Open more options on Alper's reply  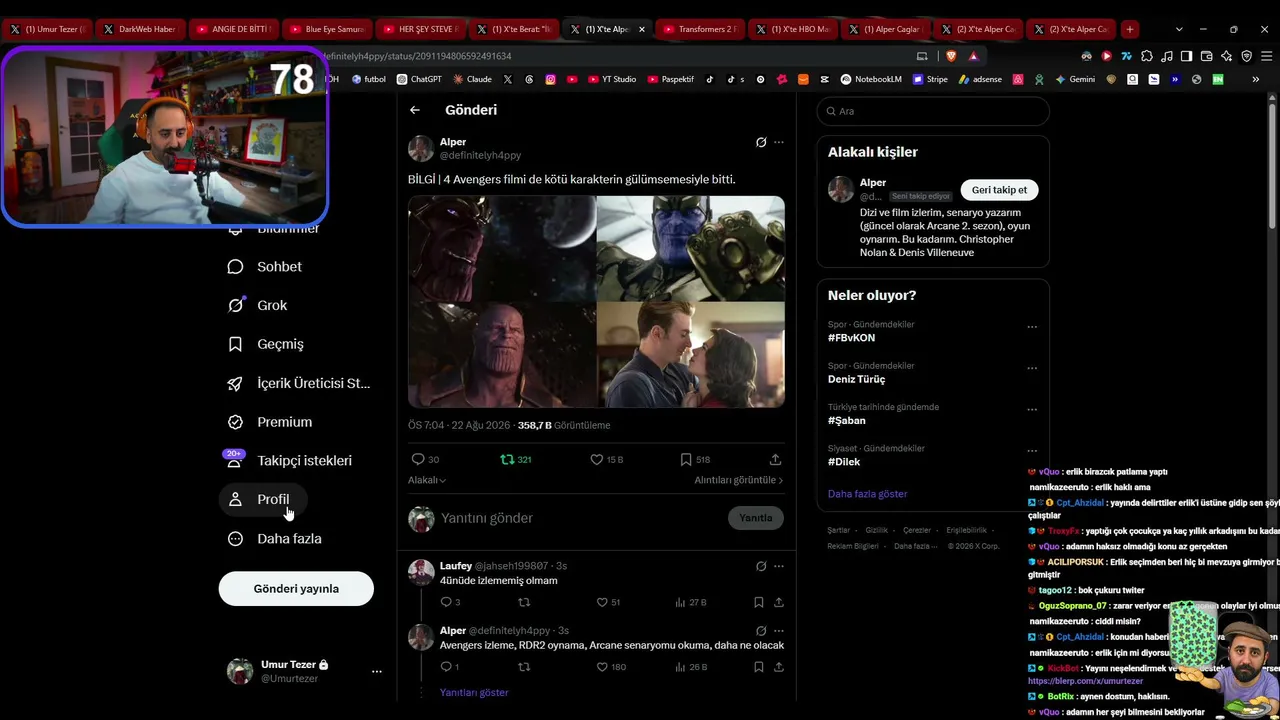(x=779, y=631)
